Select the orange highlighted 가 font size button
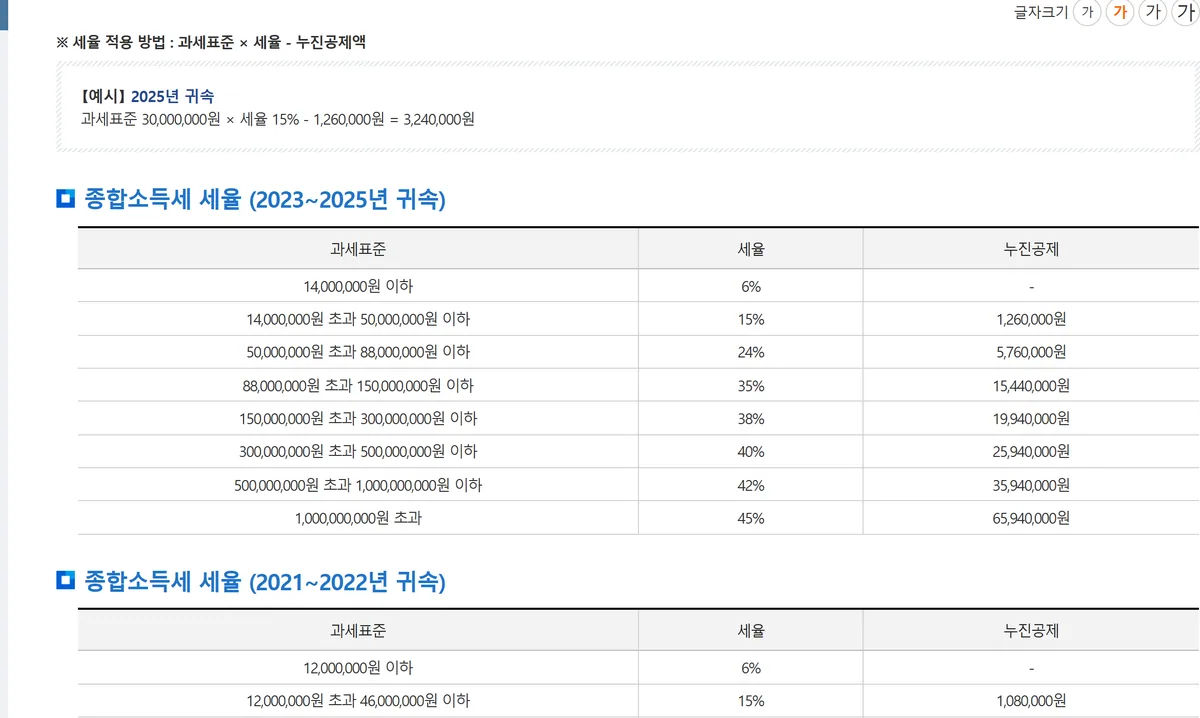The height and width of the screenshot is (718, 1200). click(x=1120, y=13)
